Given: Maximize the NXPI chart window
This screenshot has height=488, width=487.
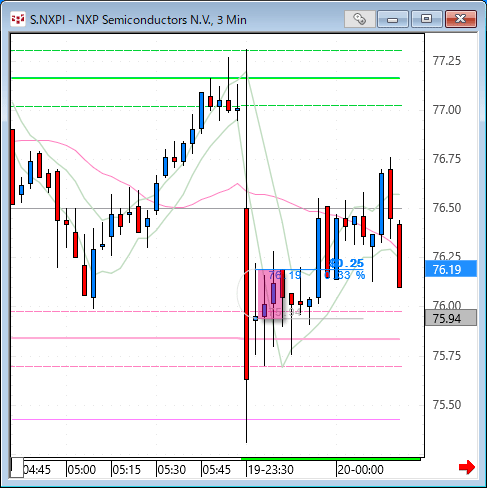Looking at the screenshot, I should click(426, 19).
